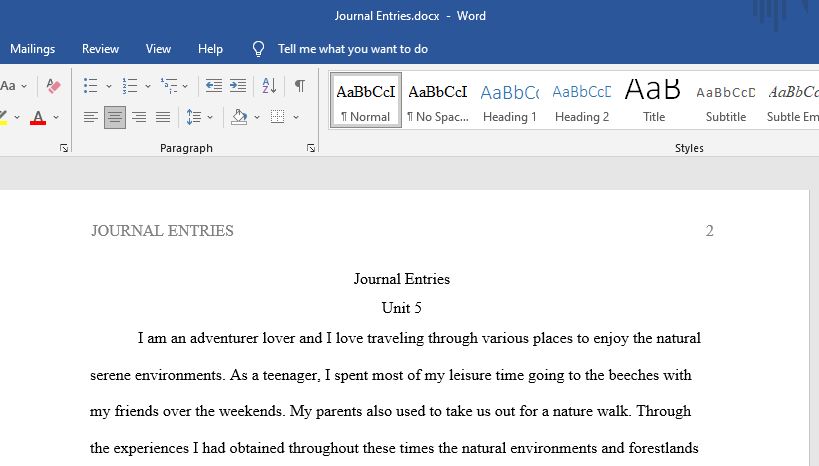This screenshot has width=819, height=466.
Task: Click Clear All Formatting eraser icon
Action: click(53, 86)
